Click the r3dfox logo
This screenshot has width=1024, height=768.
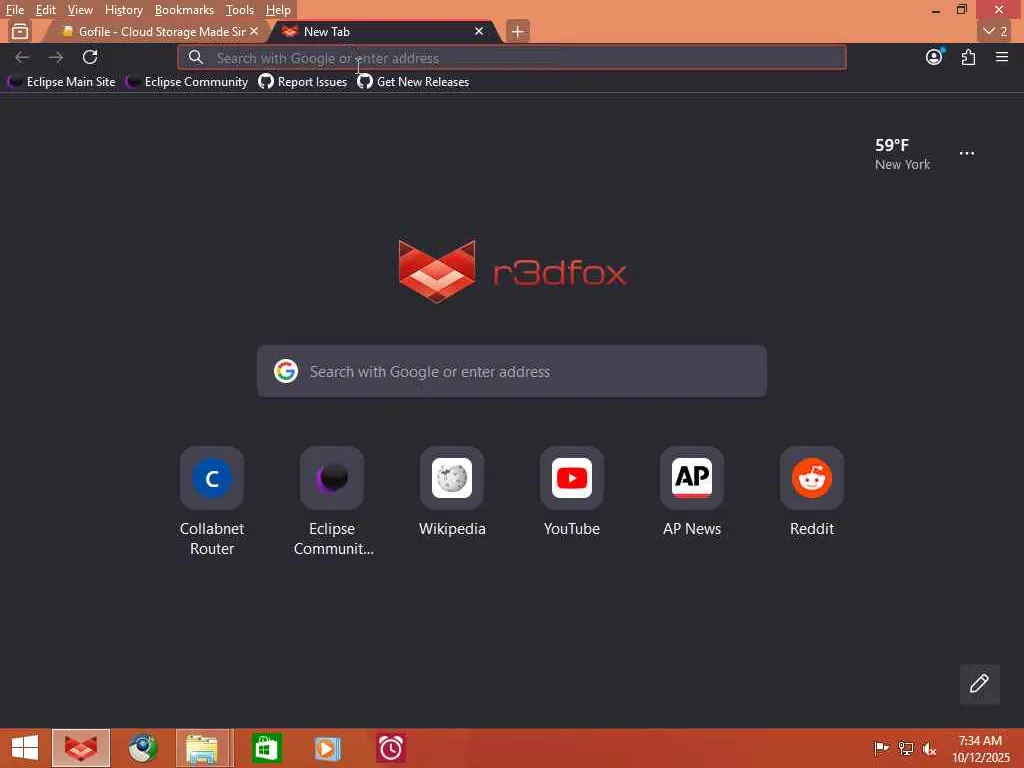point(512,271)
